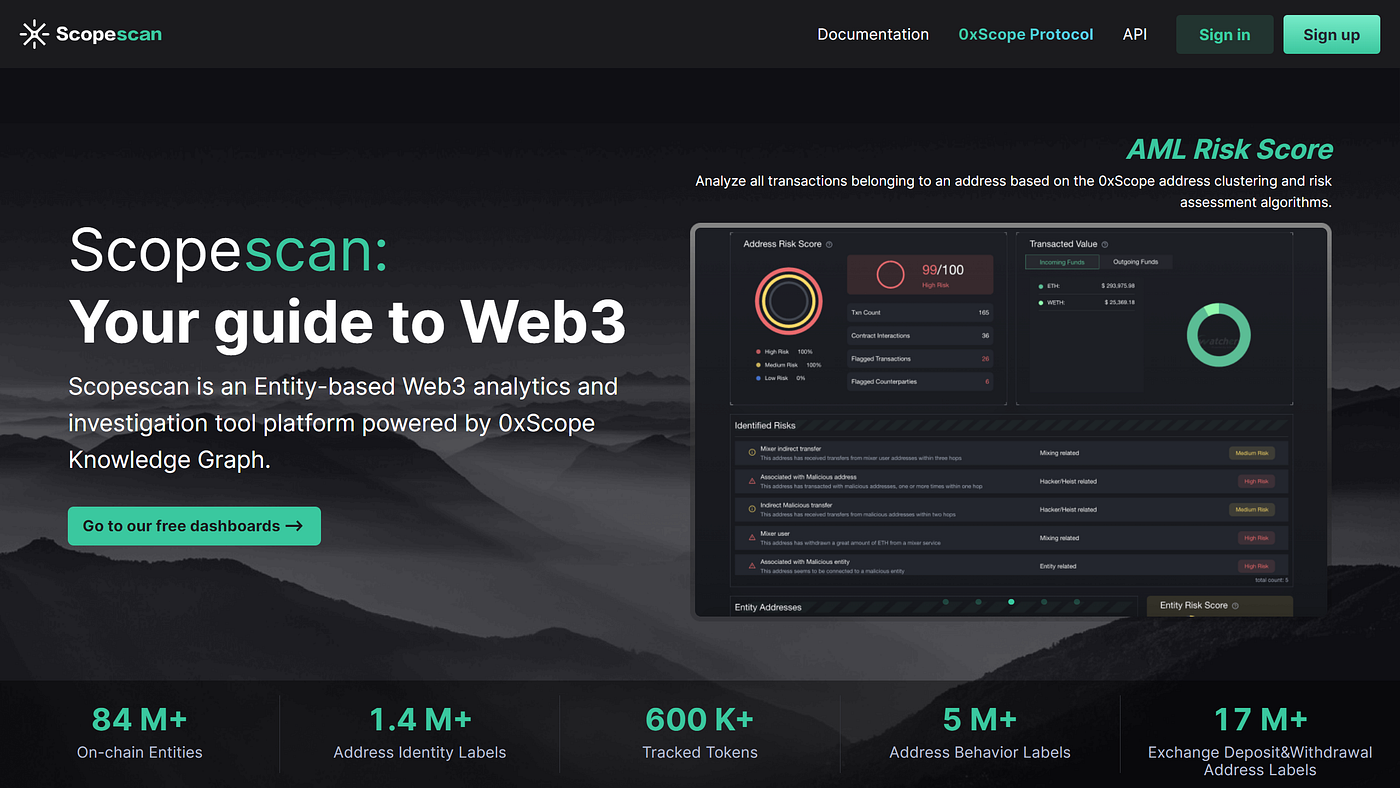Screen dimensions: 1400x788
Task: Click the Address Risk Score help icon
Action: 830,244
